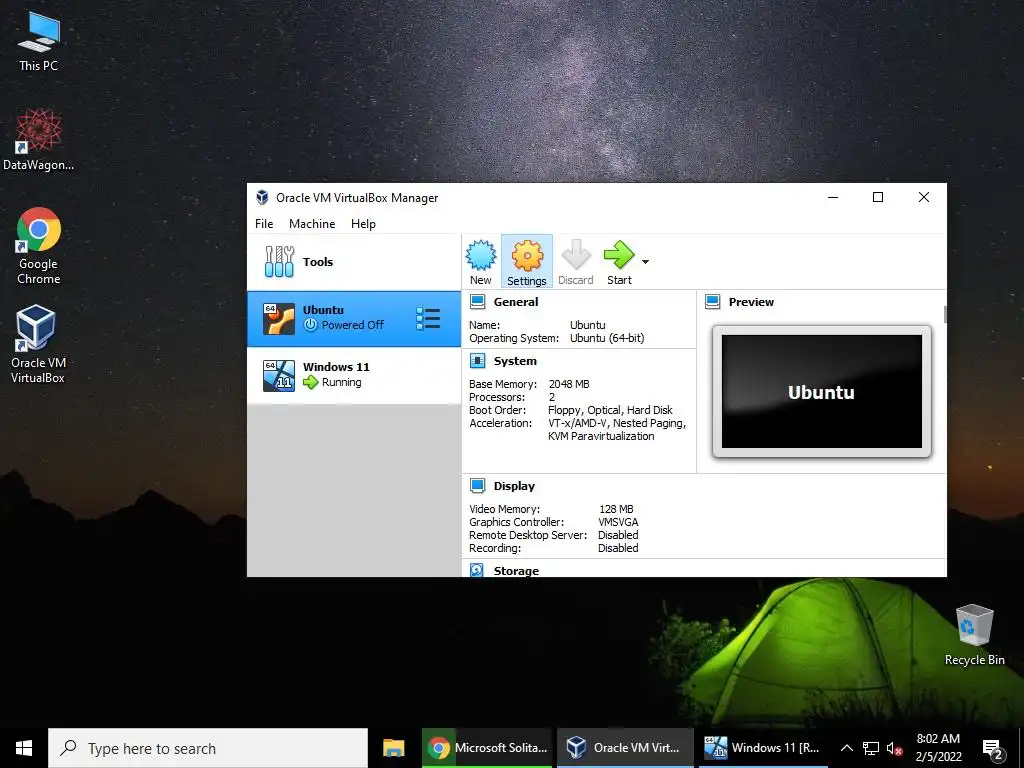Viewport: 1024px width, 768px height.
Task: Open the General section header link
Action: tap(516, 302)
